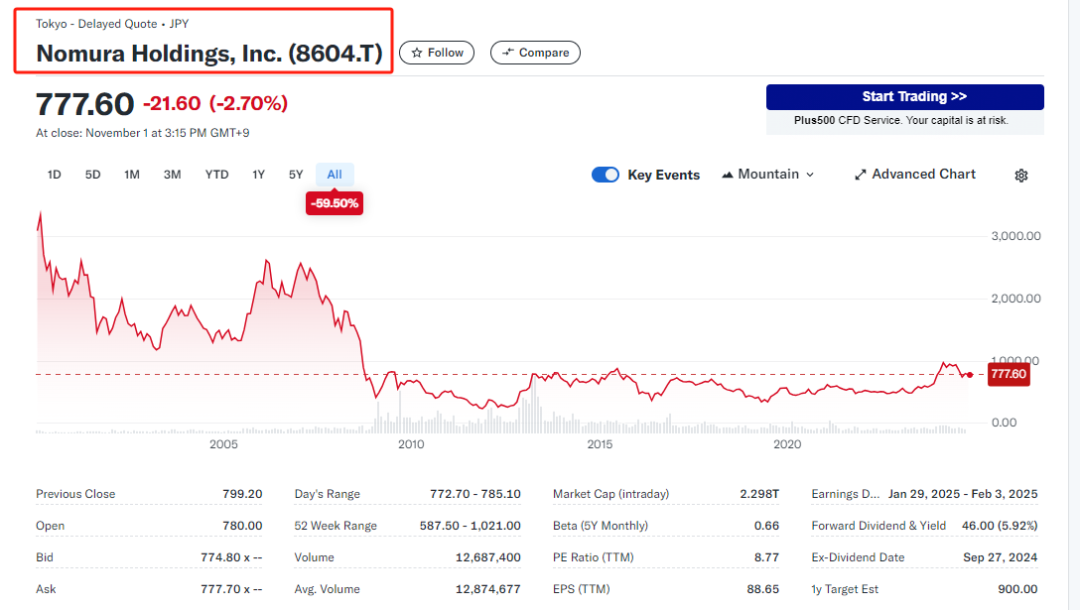The width and height of the screenshot is (1080, 610).
Task: Click the Avg. Volume value 12,874,677
Action: point(488,589)
